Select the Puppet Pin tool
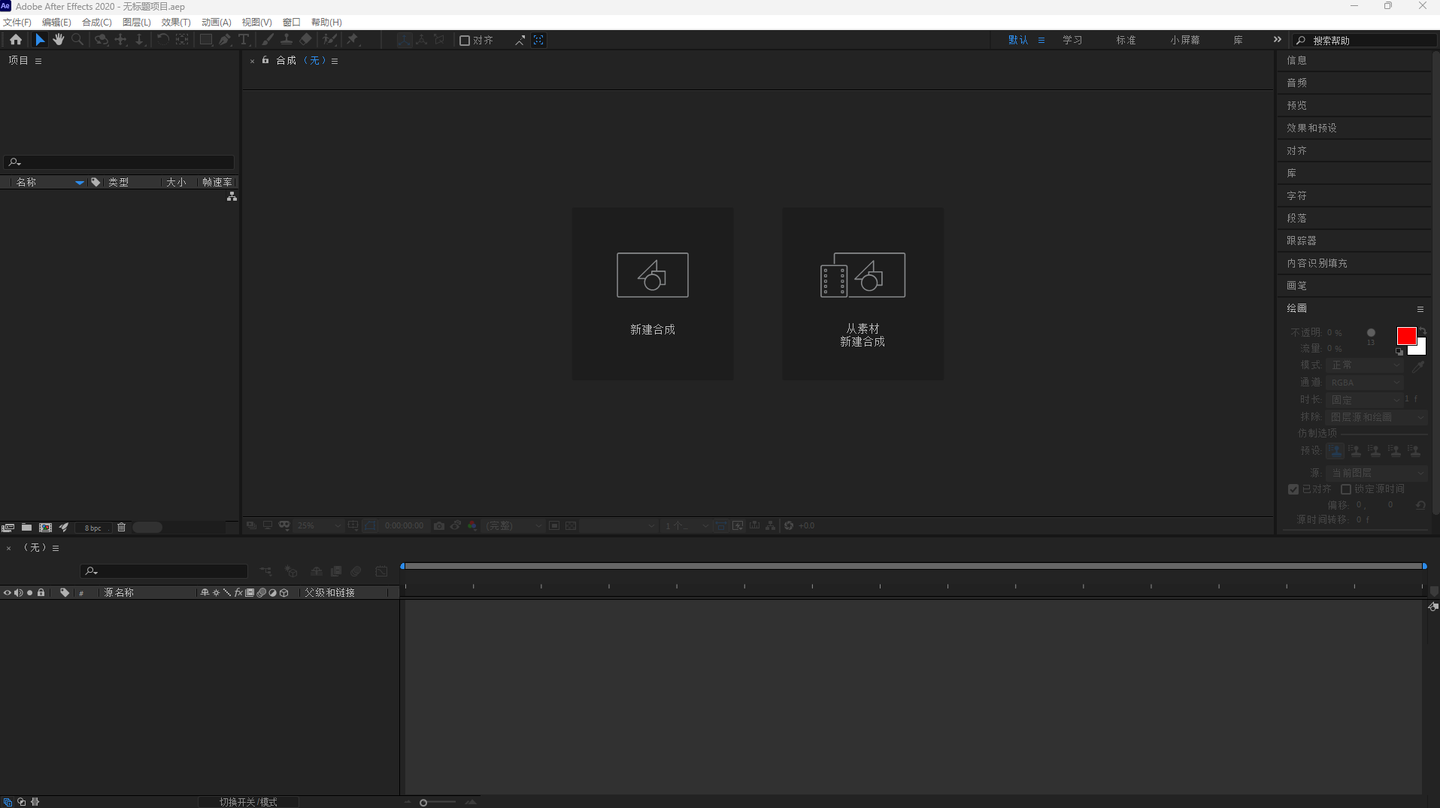 353,40
